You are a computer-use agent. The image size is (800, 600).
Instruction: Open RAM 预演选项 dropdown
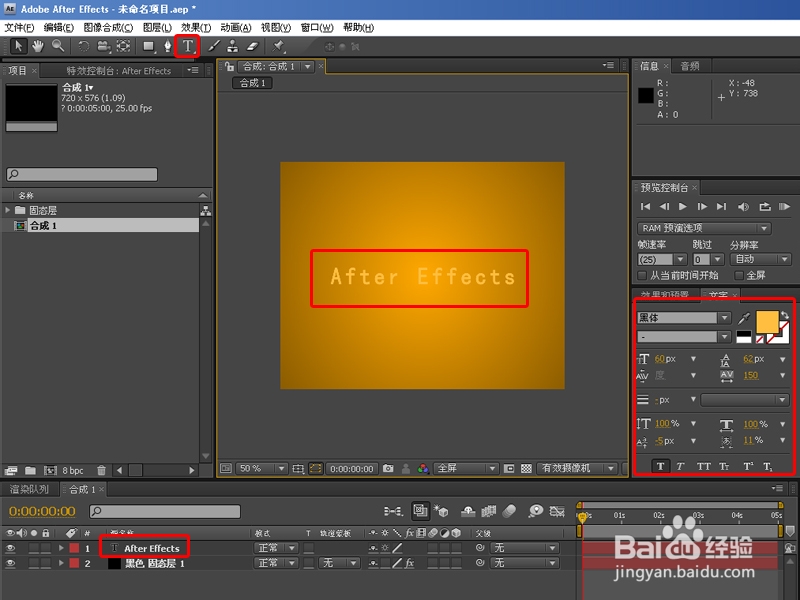[x=704, y=228]
